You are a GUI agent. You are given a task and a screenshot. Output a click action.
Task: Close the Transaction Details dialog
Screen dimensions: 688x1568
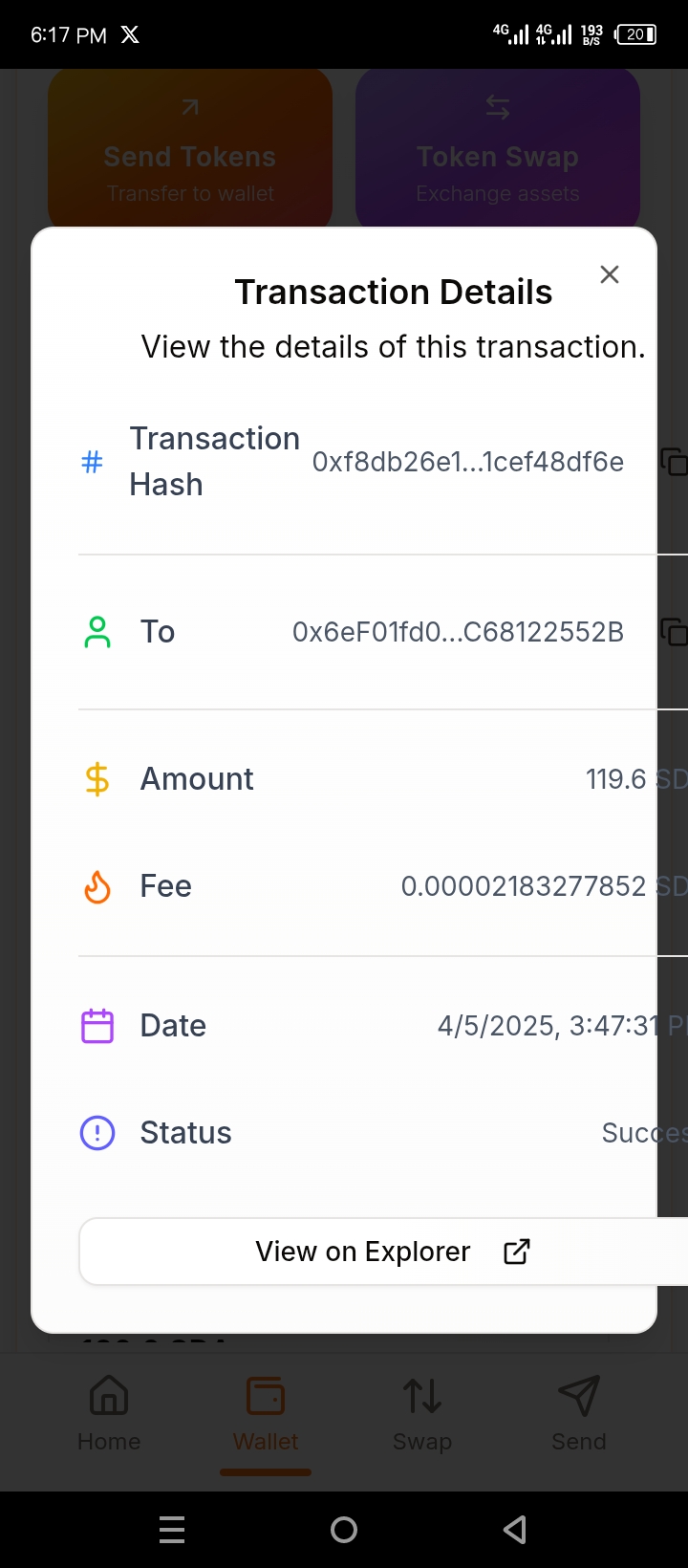[610, 275]
